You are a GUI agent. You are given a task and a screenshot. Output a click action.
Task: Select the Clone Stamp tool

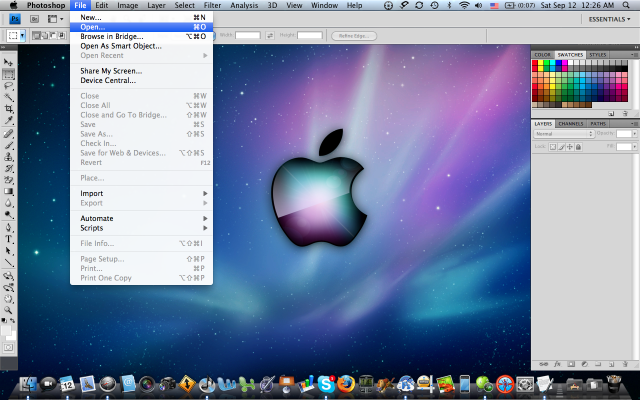8,157
